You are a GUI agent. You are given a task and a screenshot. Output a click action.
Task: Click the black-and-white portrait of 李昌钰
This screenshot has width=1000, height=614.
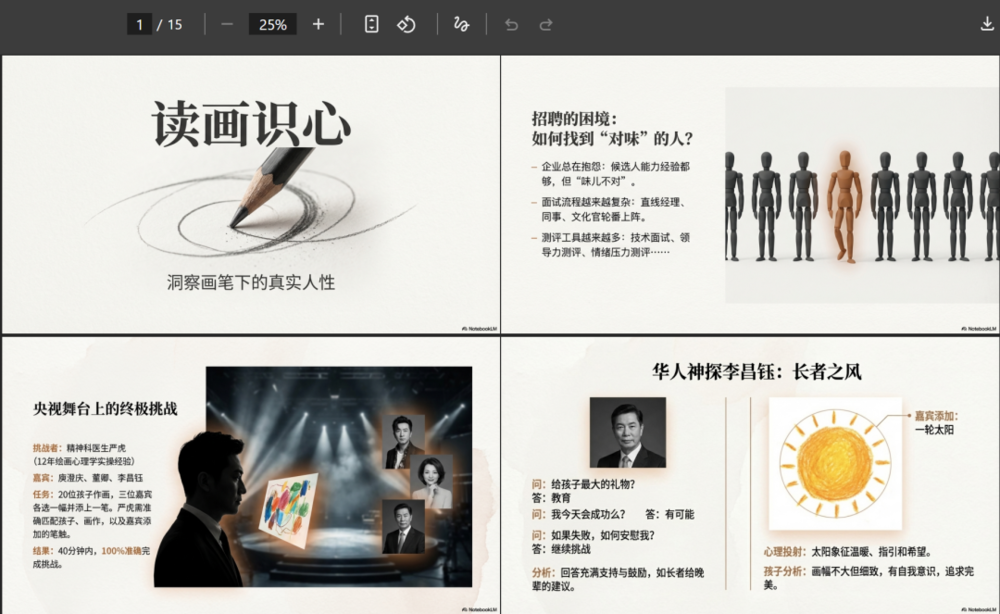pos(627,433)
